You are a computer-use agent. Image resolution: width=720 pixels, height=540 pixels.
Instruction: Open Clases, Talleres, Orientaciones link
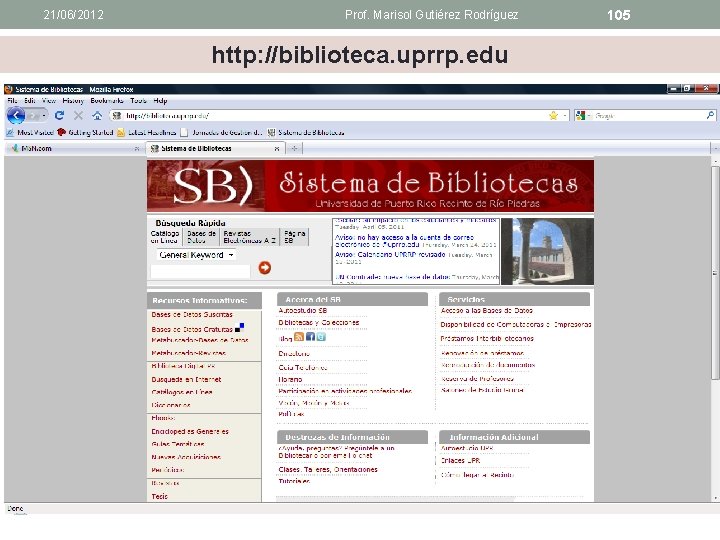click(x=328, y=469)
